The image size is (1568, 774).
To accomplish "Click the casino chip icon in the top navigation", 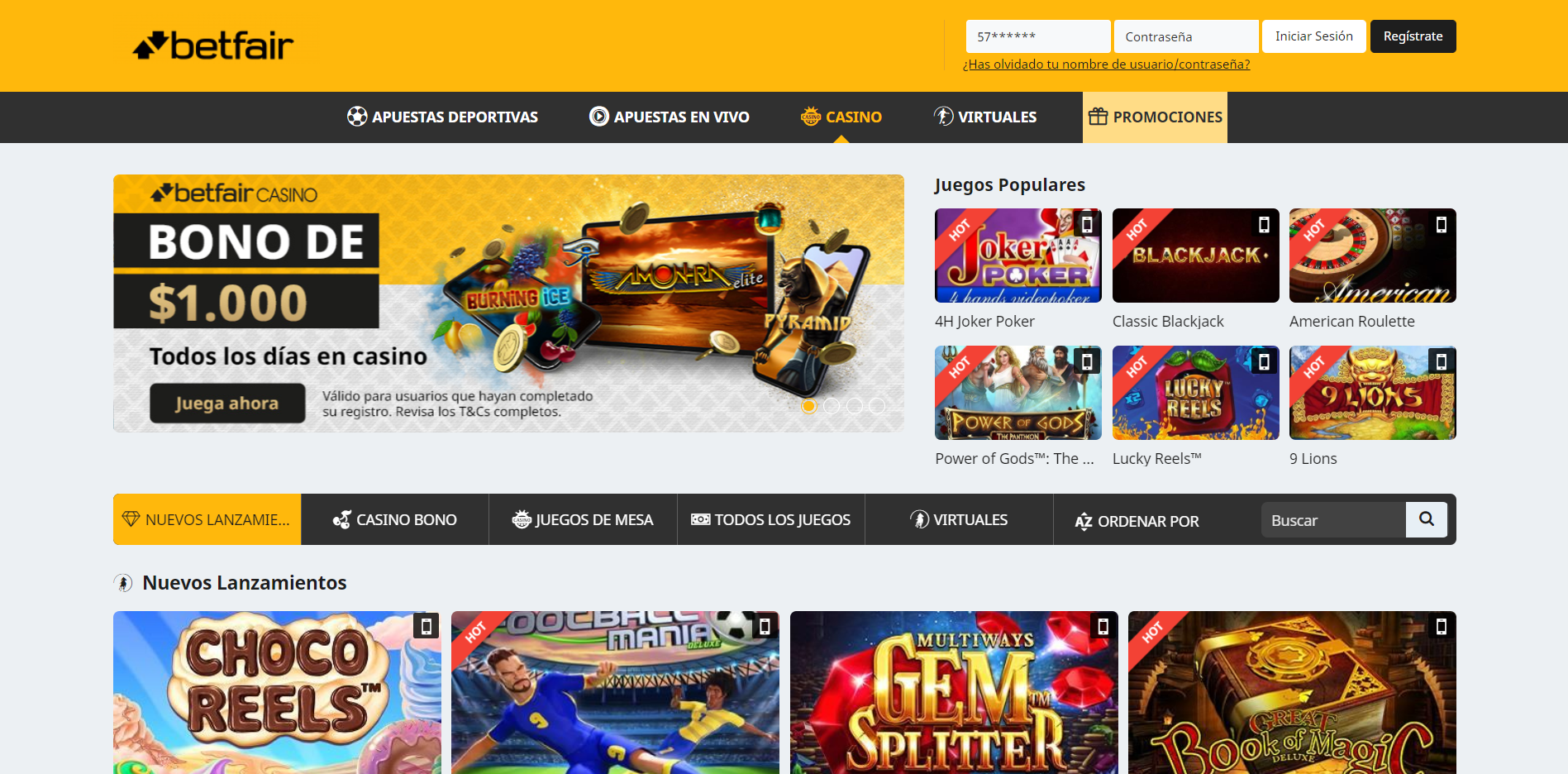I will click(x=811, y=117).
